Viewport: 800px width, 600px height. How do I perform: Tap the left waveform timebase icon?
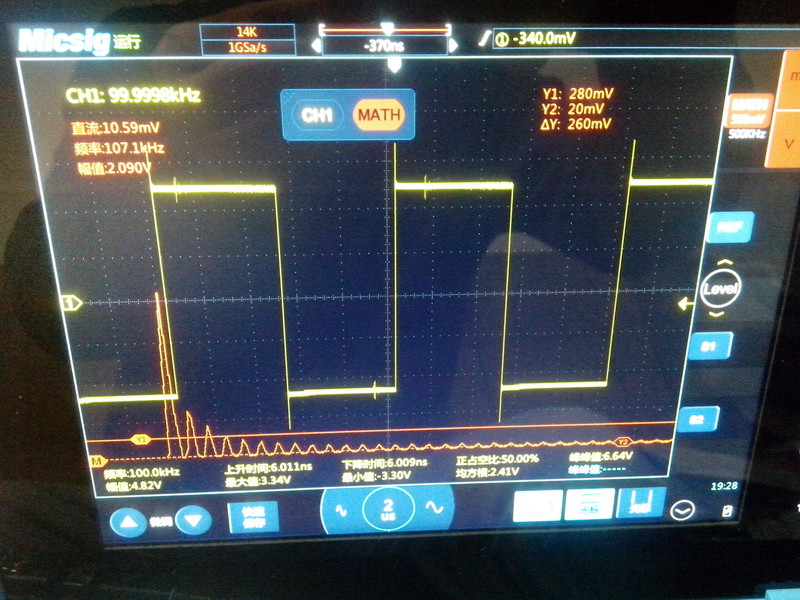tap(338, 508)
